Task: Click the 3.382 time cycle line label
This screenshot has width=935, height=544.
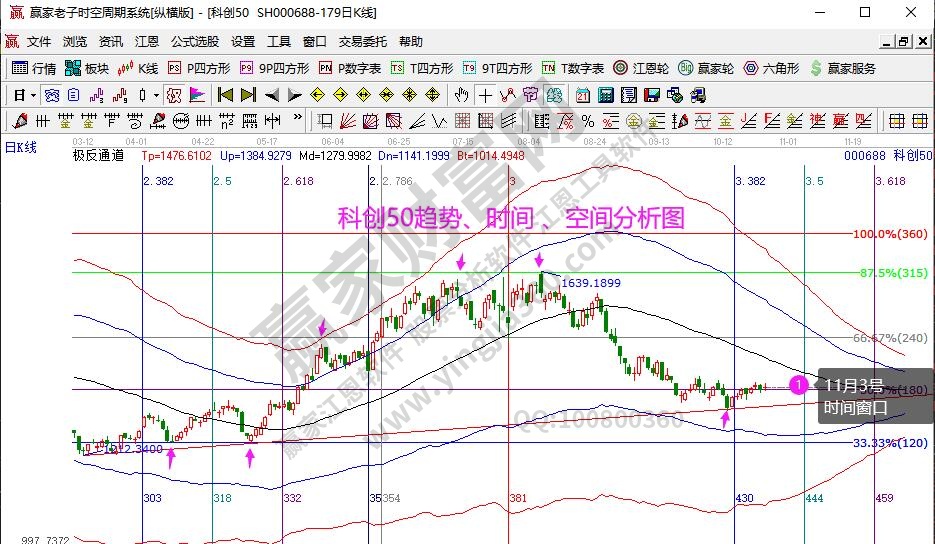Action: (x=750, y=181)
